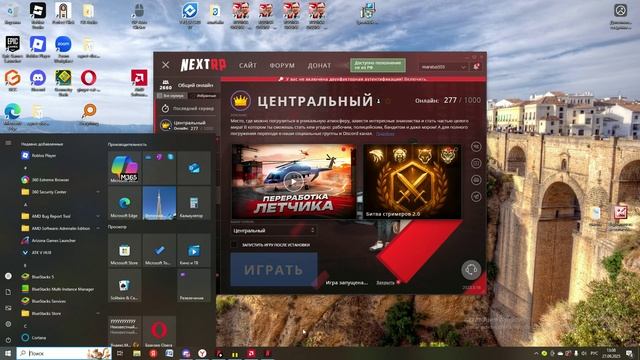Image resolution: width=640 pixels, height=360 pixels.
Task: Click the notifications bell icon in launcher header
Action: [x=476, y=67]
